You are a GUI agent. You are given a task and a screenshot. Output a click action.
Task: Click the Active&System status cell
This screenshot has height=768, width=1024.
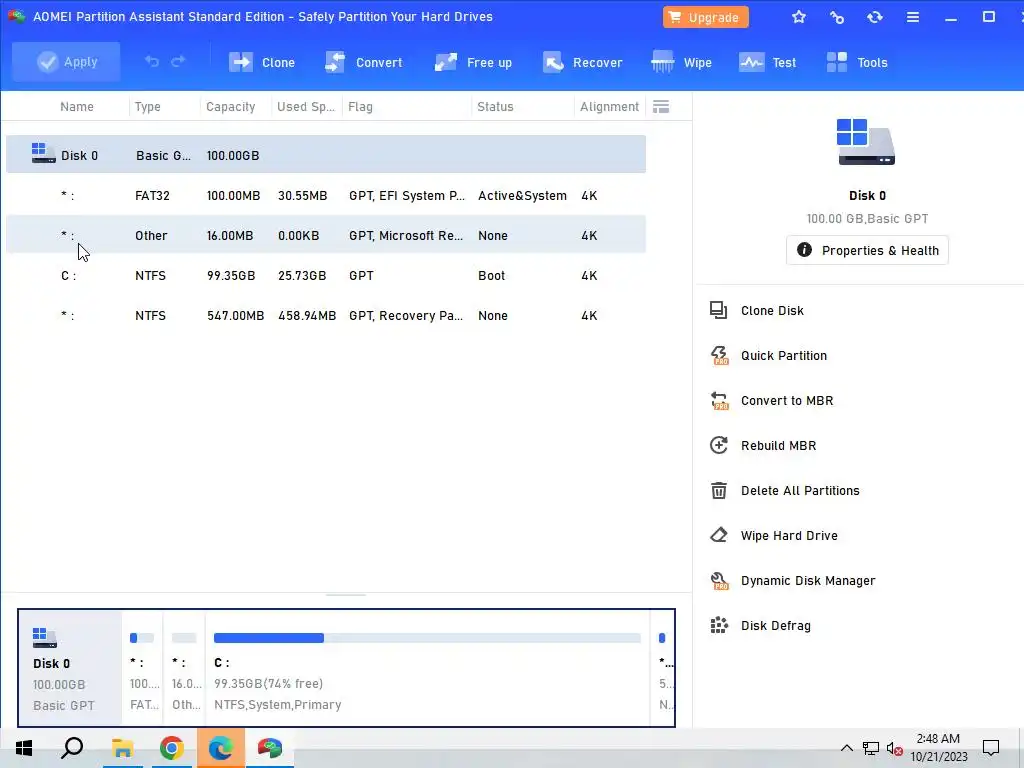point(522,195)
